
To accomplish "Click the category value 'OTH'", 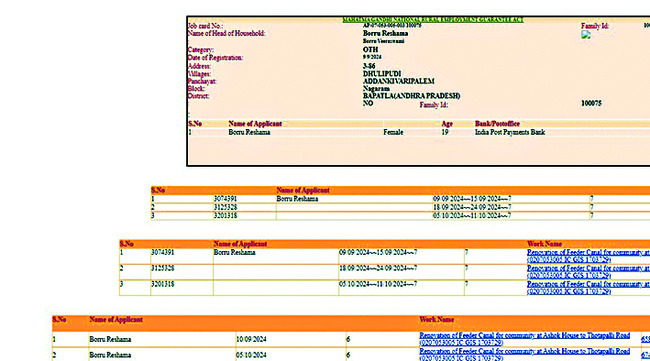I will click(370, 50).
